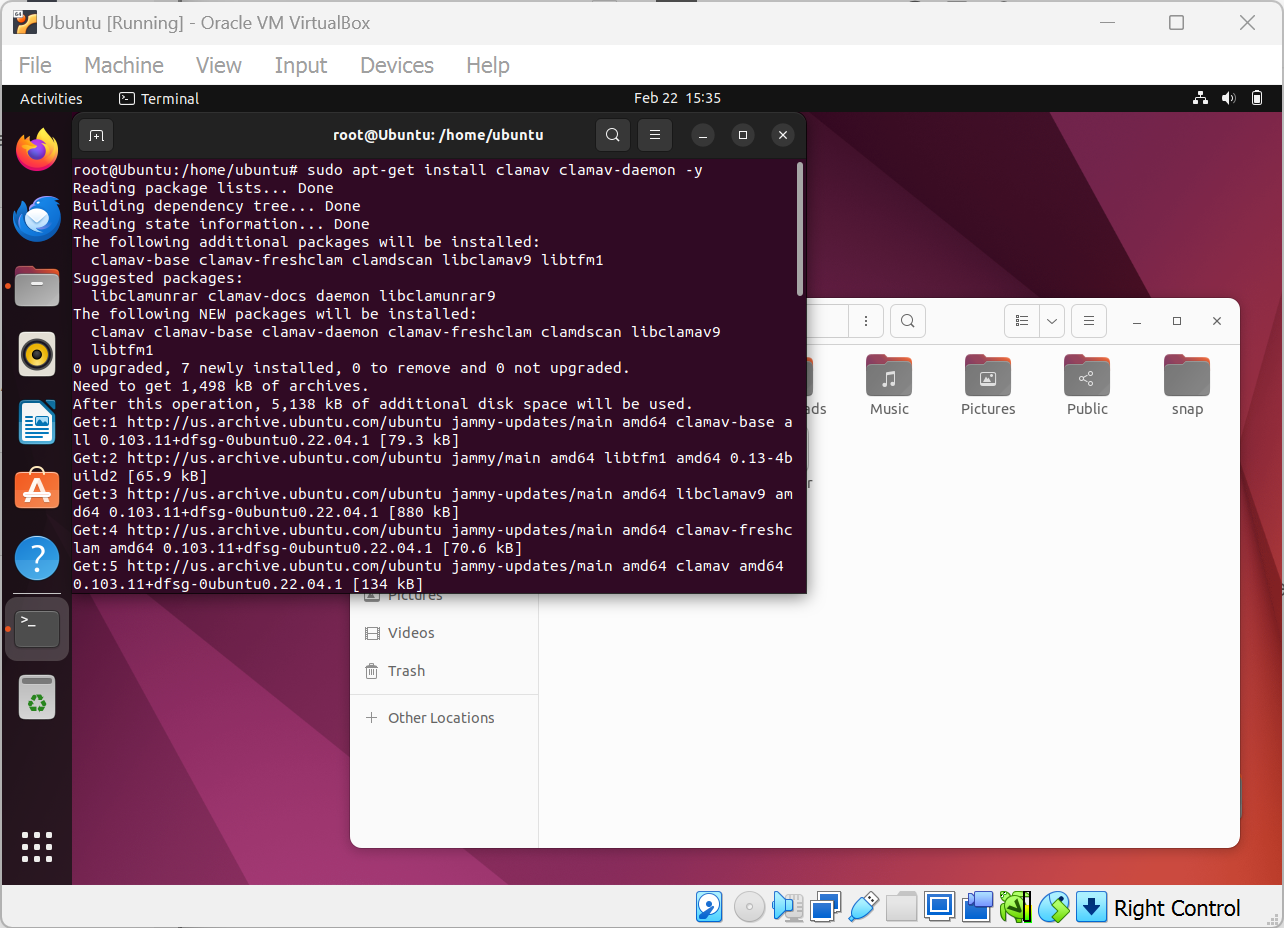Click the green turtle CPU icon in status bar
1284x928 pixels.
pos(1015,907)
